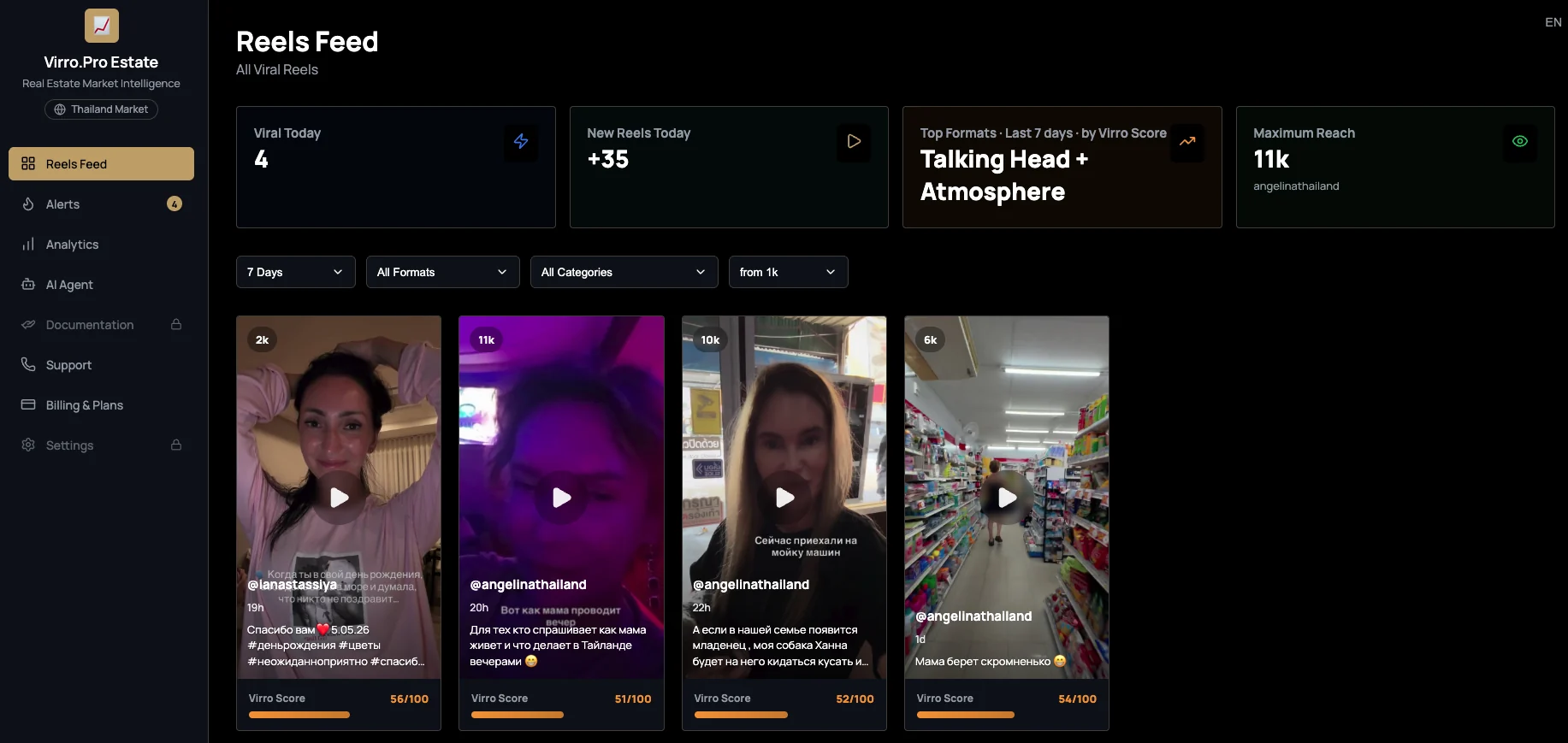Click the 52/100 score value
The image size is (1568, 743).
[x=855, y=699]
